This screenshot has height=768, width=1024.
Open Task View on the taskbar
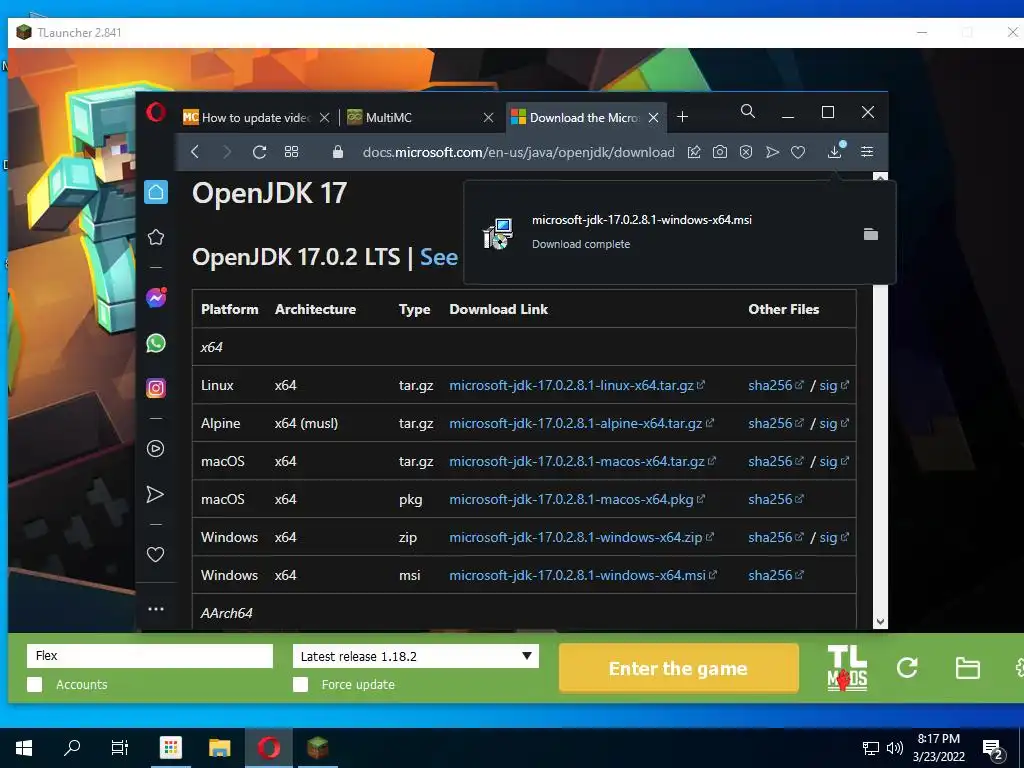coord(120,747)
